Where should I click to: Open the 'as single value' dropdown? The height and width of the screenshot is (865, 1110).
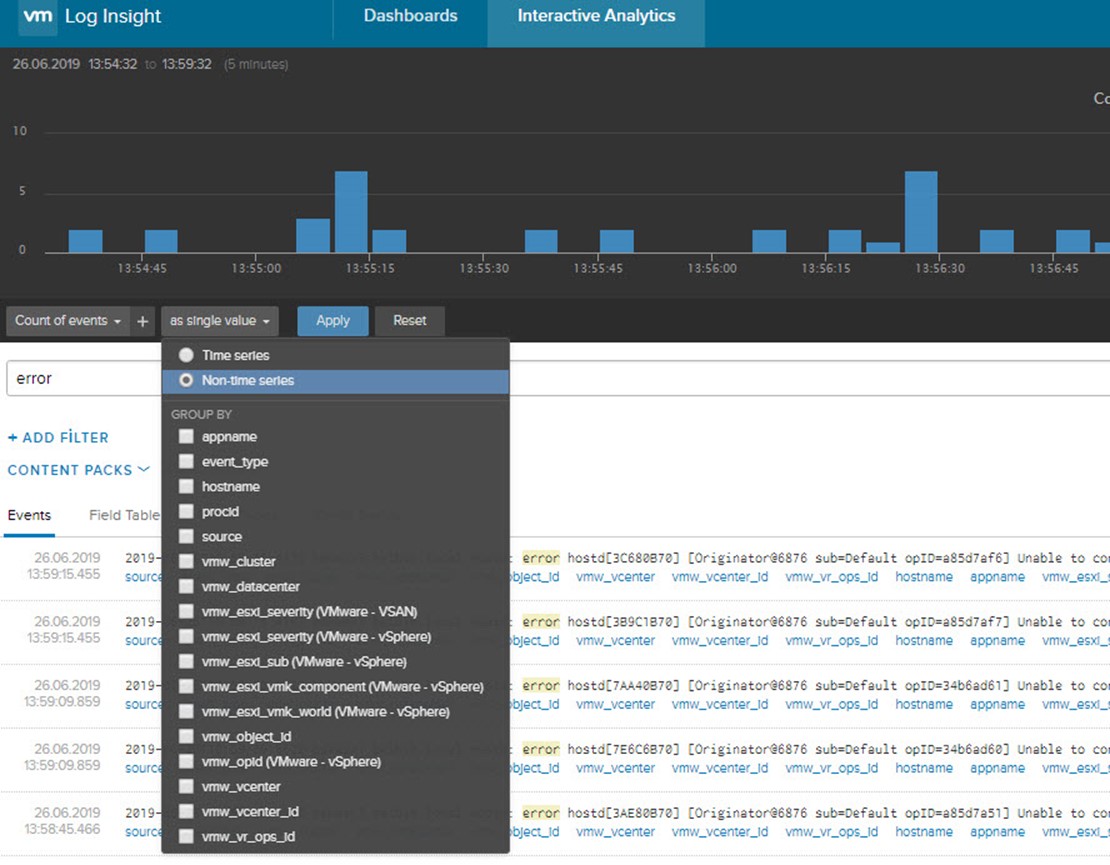(x=219, y=321)
